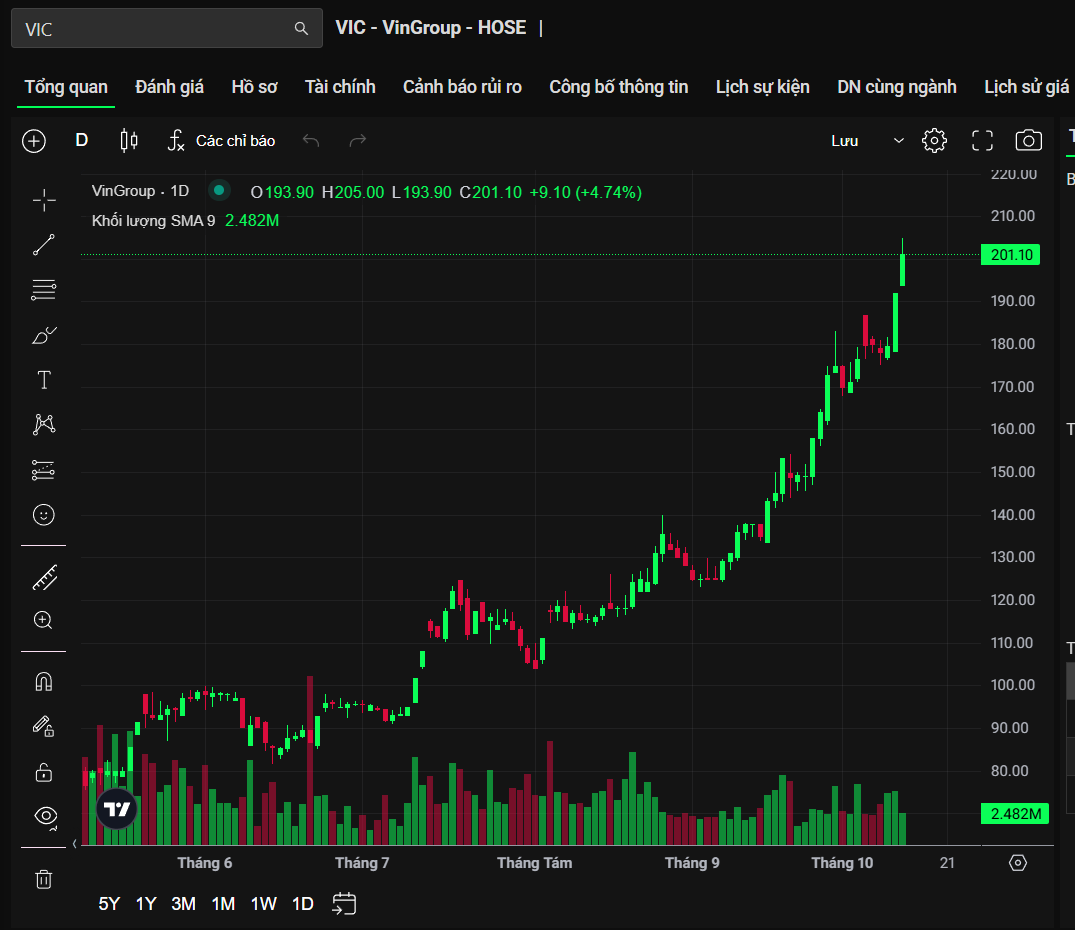
Task: Select the trend line drawing tool
Action: coord(44,245)
